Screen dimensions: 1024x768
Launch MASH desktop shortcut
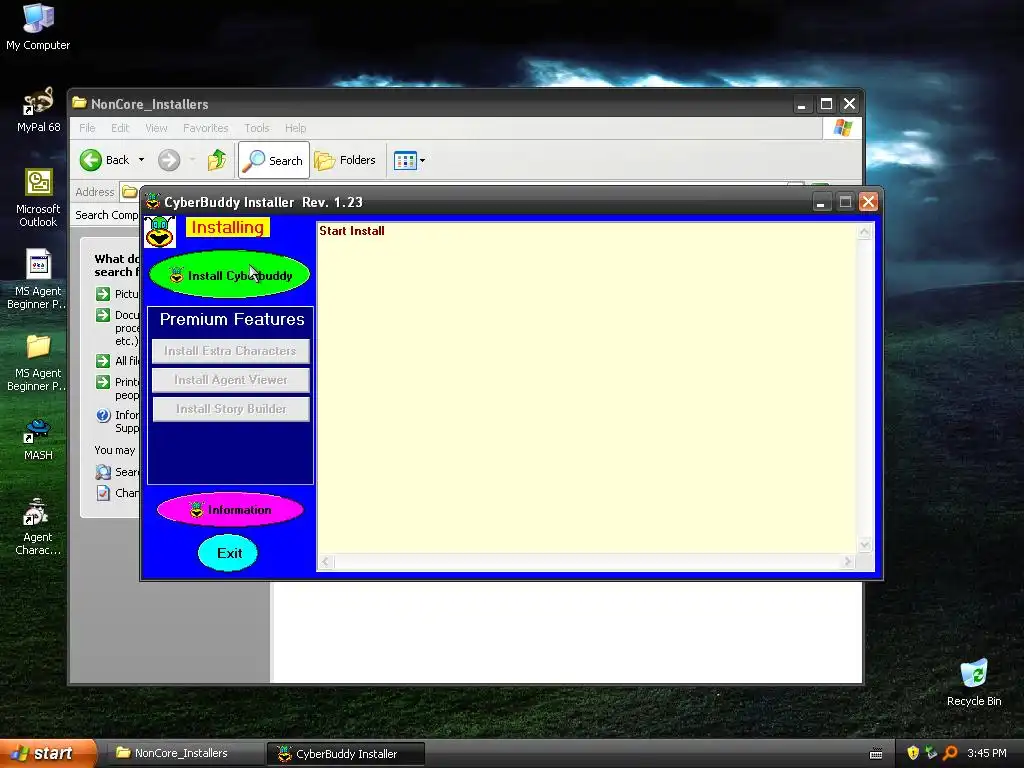[x=38, y=440]
